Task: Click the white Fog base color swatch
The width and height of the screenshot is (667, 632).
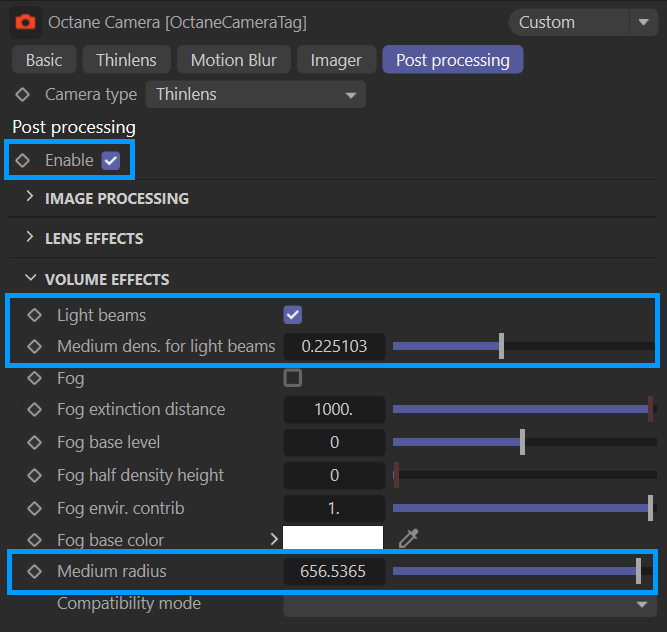Action: [333, 539]
